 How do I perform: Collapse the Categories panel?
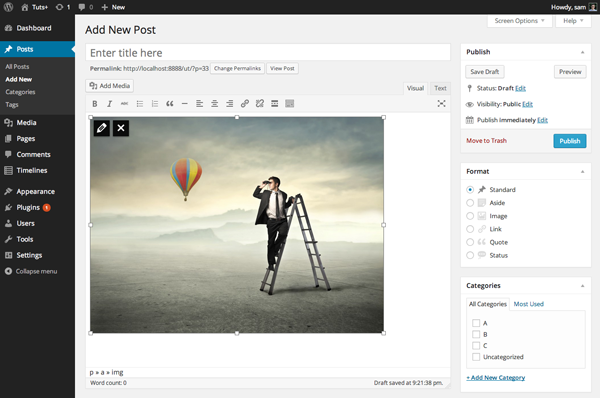582,286
